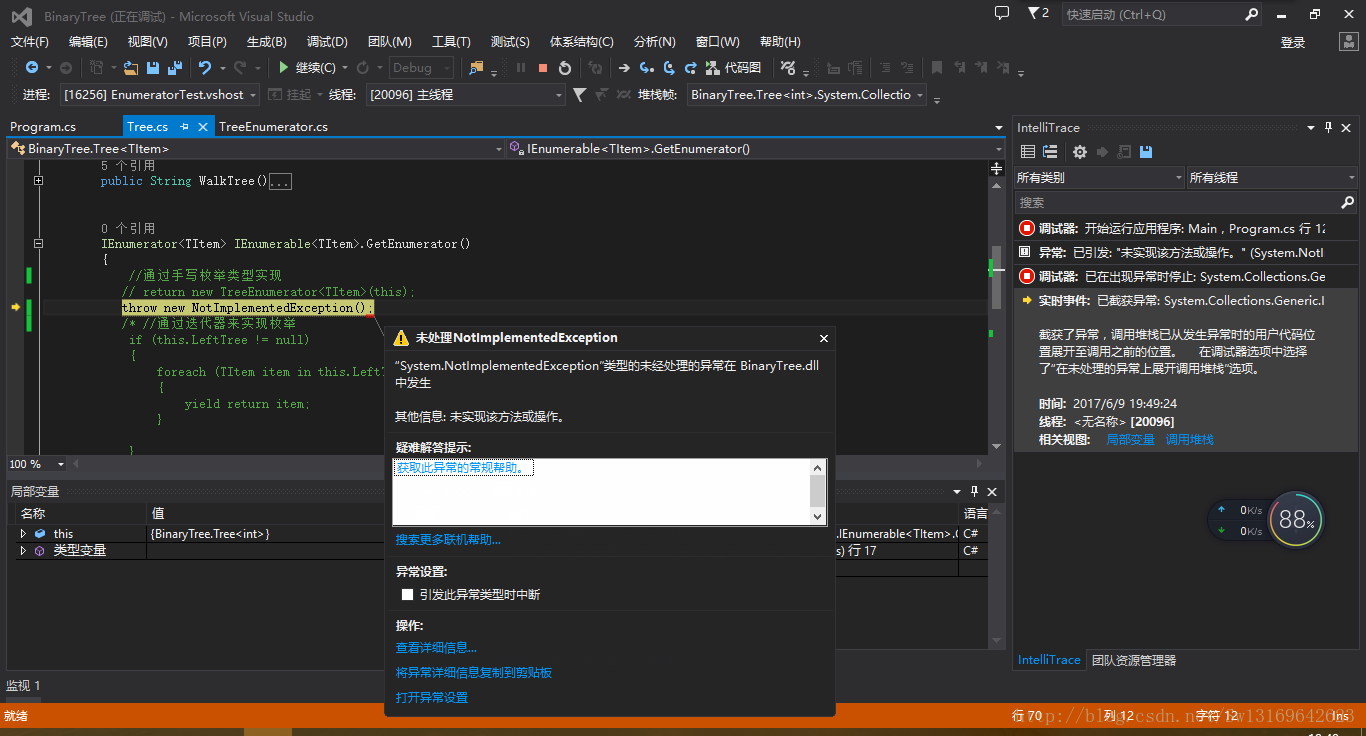
Task: Click the 登录 sign-in button
Action: (x=1293, y=42)
